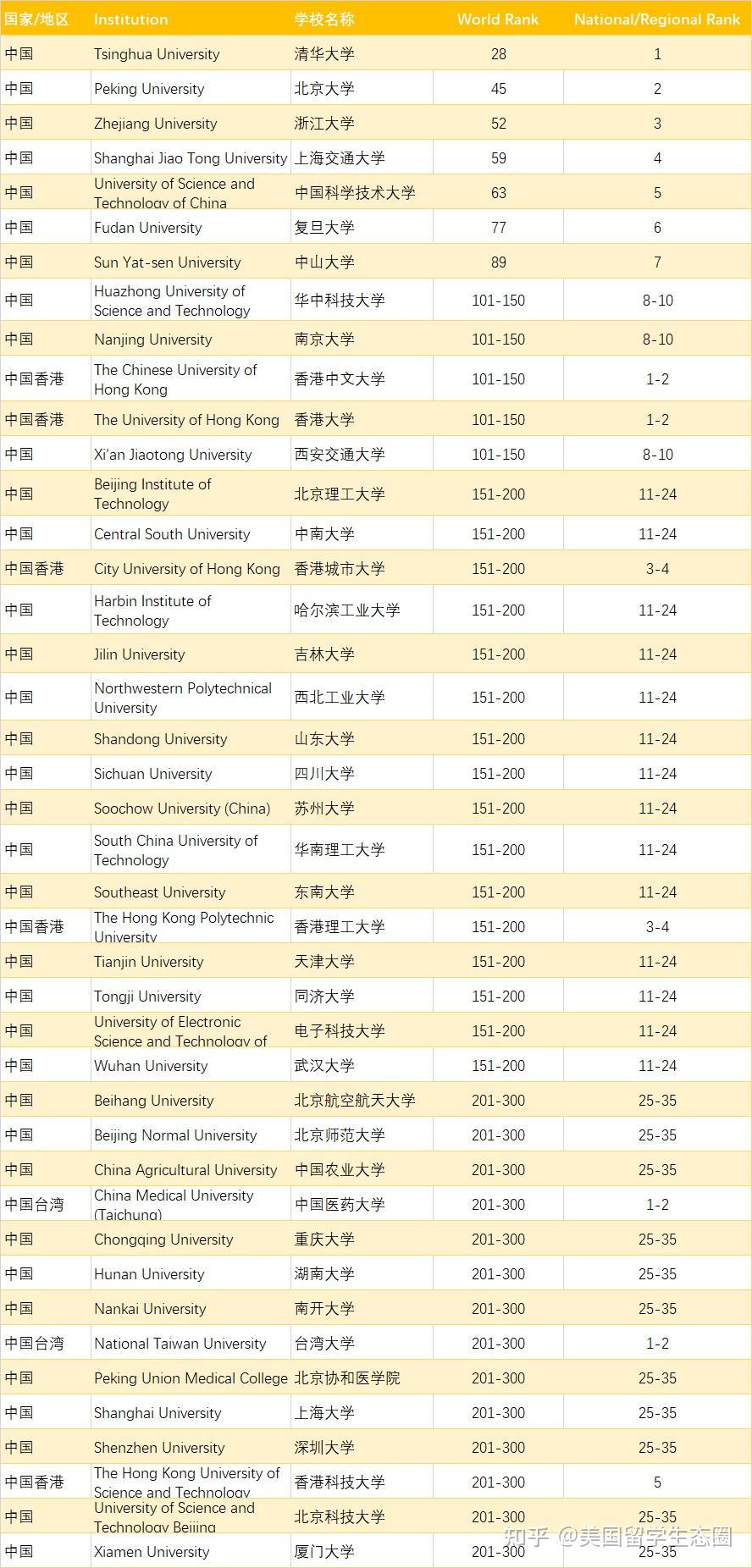
Task: Select China Agricultural University cell
Action: pyautogui.click(x=191, y=1170)
